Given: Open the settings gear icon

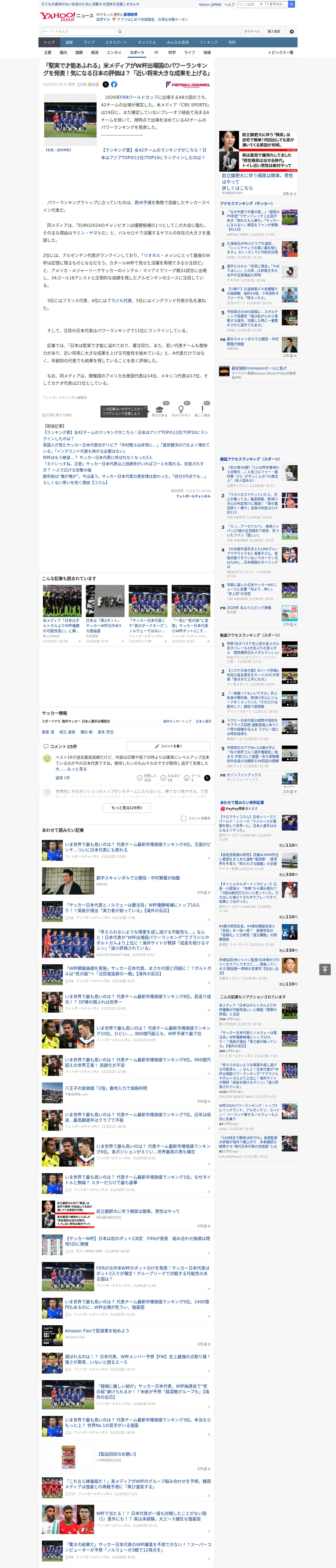Looking at the screenshot, I should [x=292, y=32].
